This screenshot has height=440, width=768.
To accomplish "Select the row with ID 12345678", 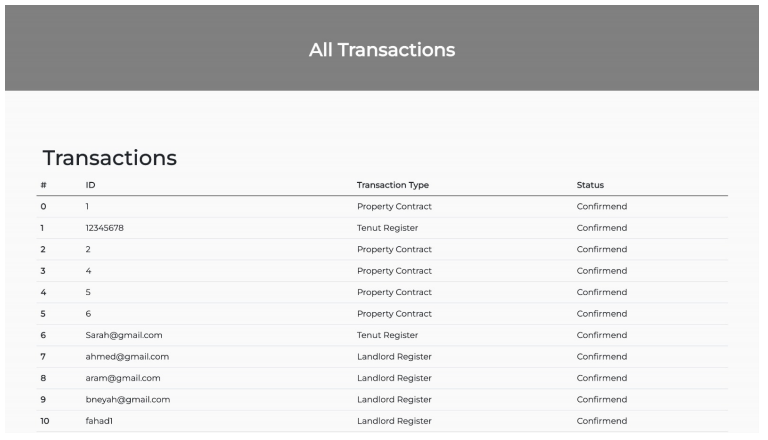I will coord(382,228).
